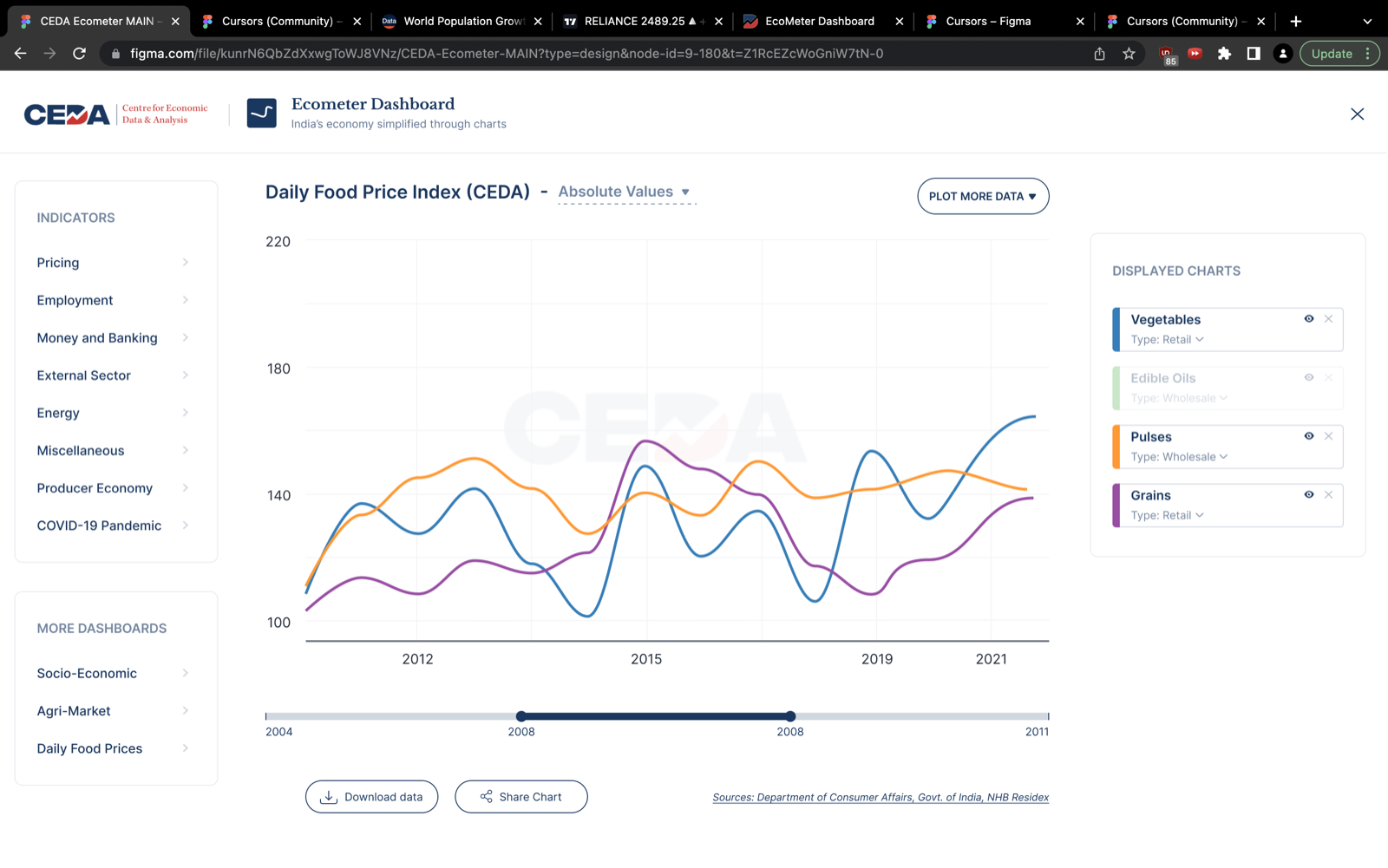
Task: Click the dark selected range bar of timeline
Action: (x=656, y=716)
